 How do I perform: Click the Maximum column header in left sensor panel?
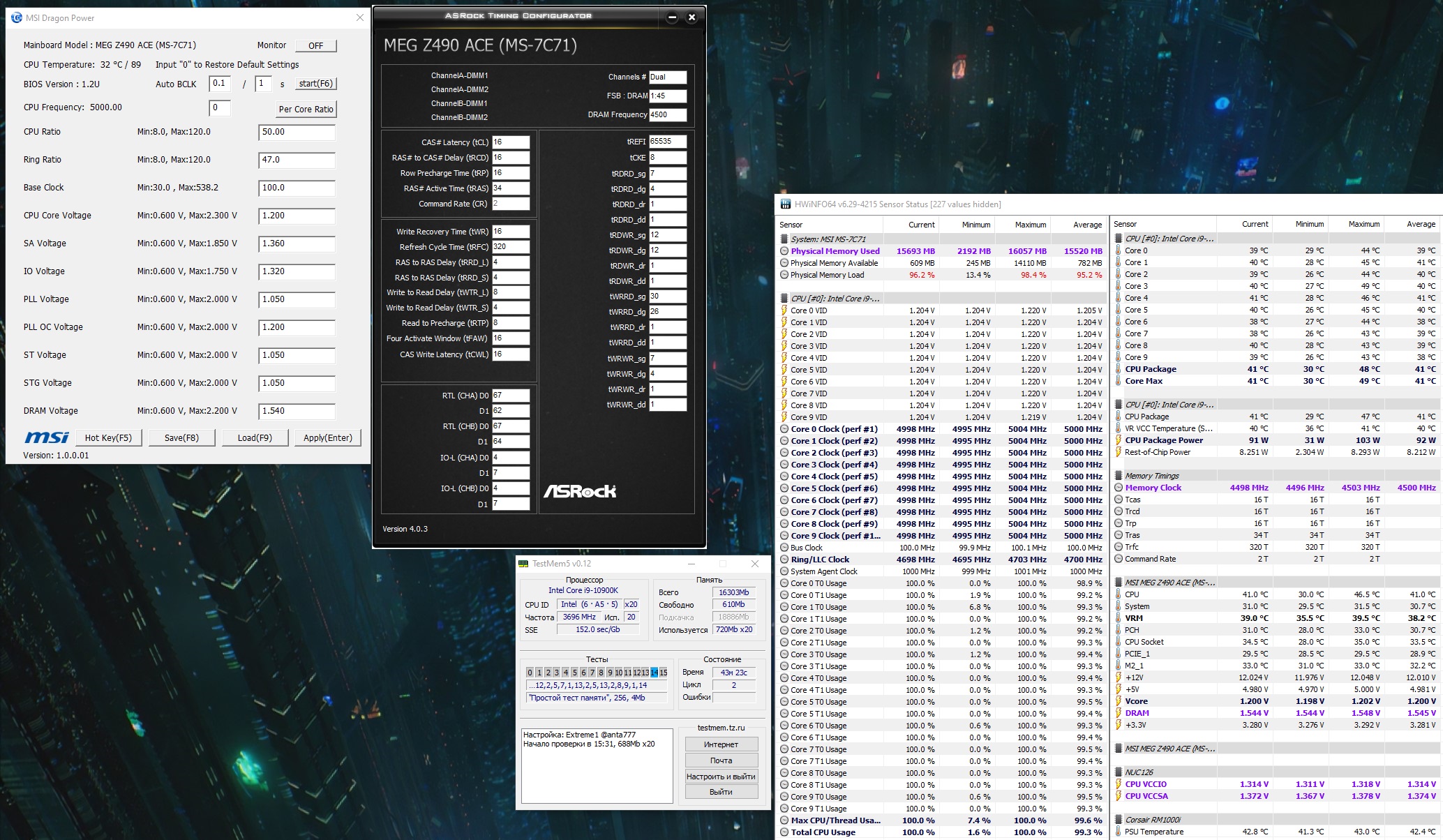point(1030,225)
